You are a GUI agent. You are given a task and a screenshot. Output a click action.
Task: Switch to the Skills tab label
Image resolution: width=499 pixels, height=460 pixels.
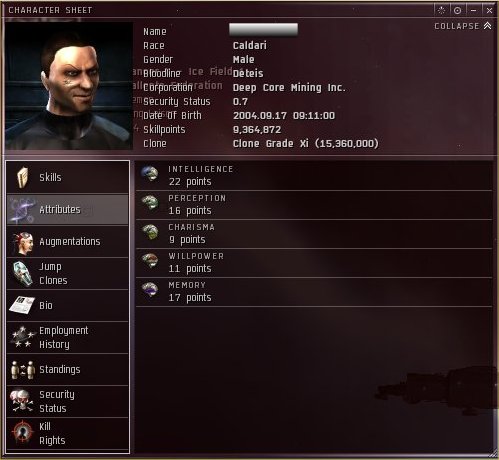point(50,177)
